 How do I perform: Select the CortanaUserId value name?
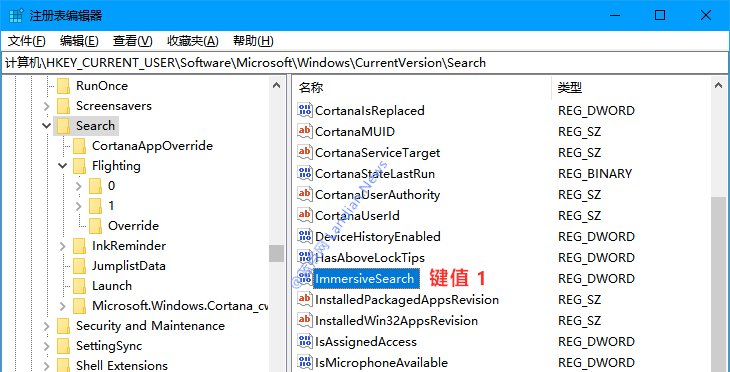[x=357, y=216]
